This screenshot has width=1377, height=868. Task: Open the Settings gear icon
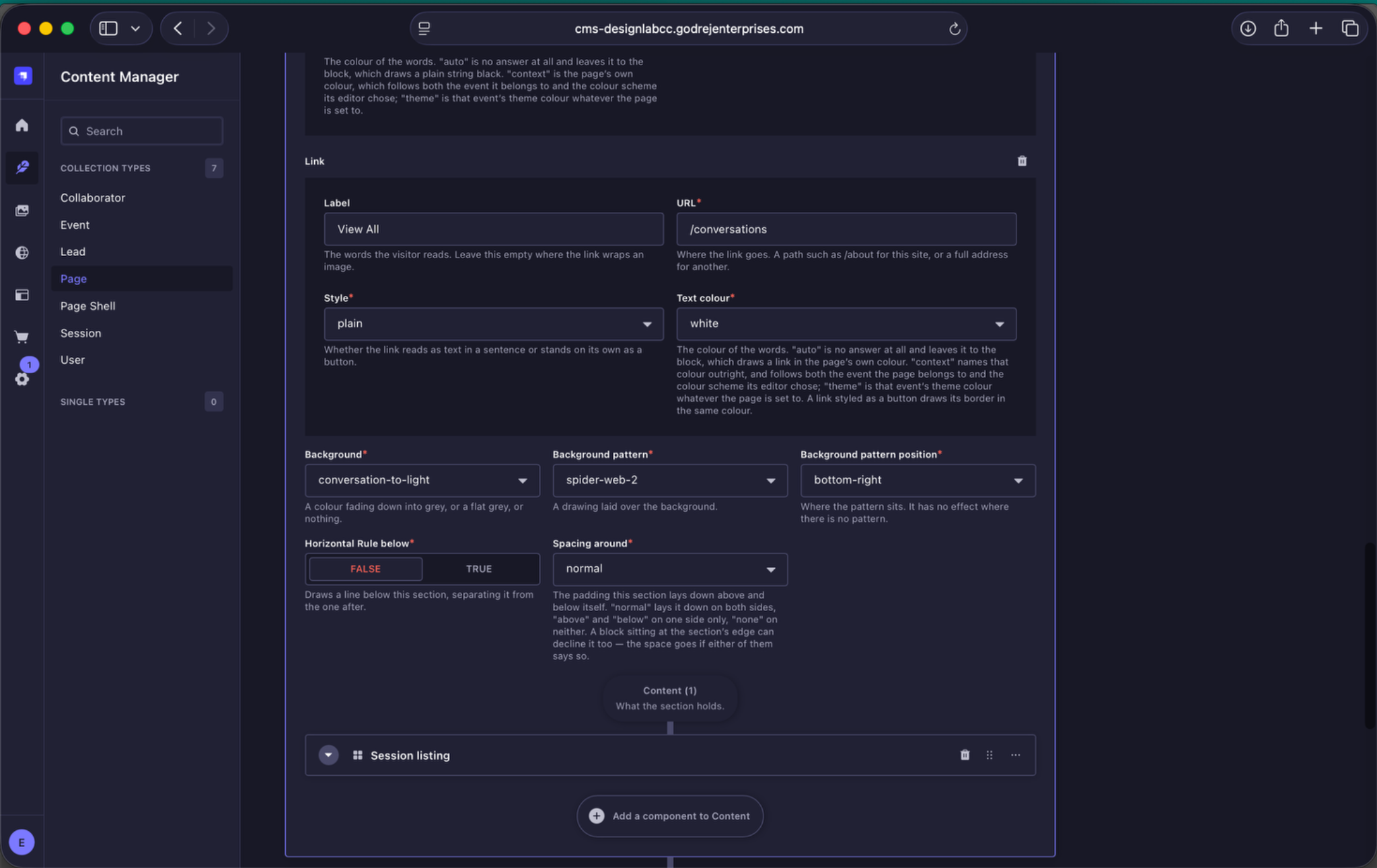tap(22, 379)
